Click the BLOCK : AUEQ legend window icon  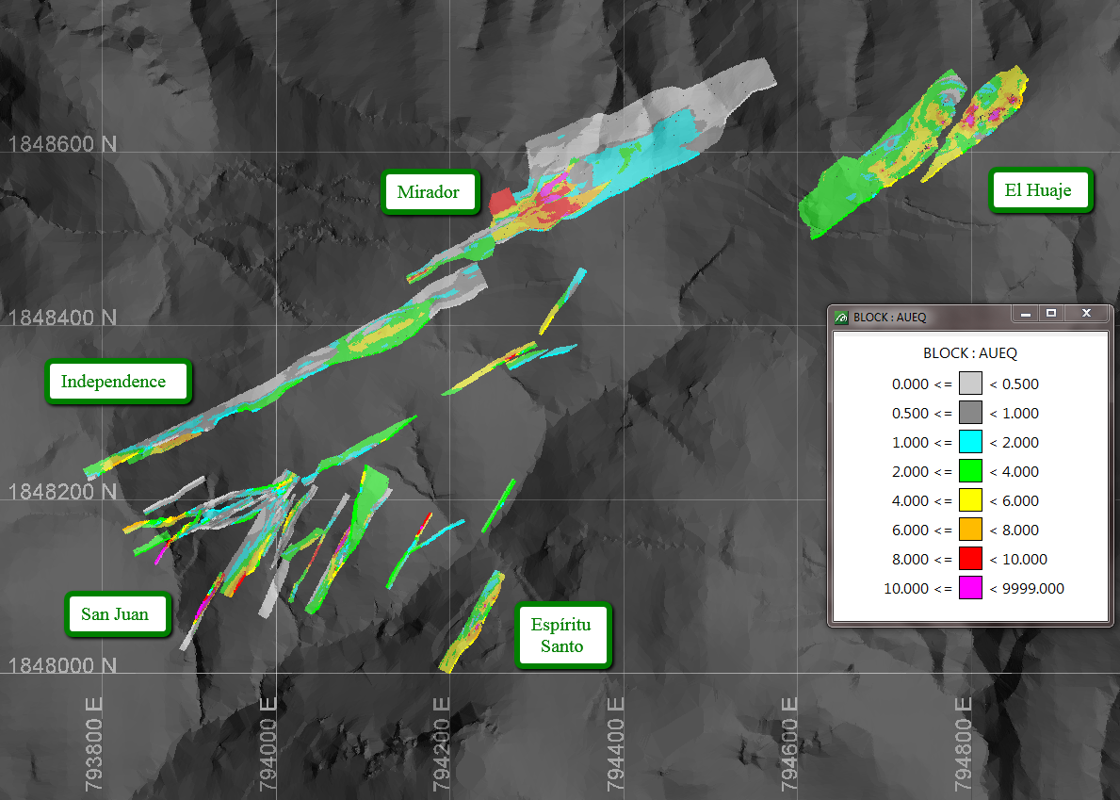842,317
